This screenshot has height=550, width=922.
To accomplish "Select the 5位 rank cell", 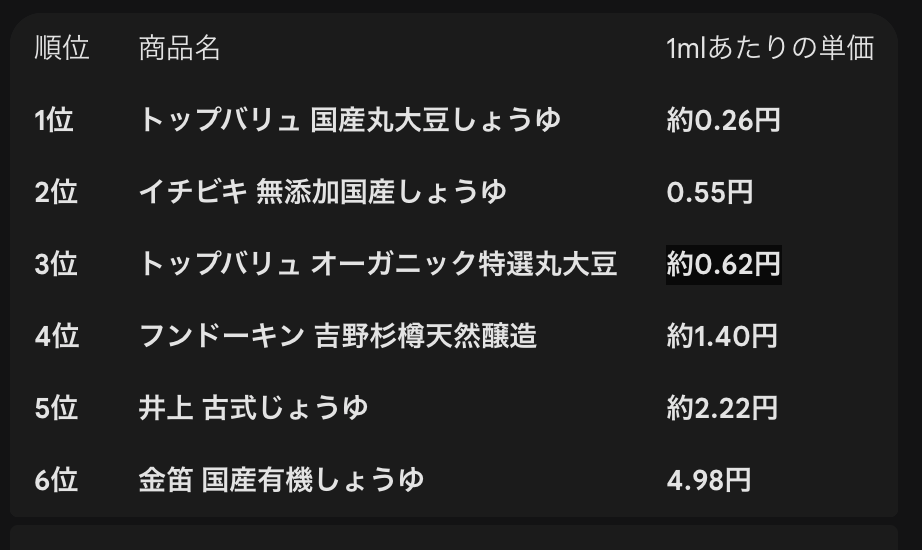I will pyautogui.click(x=56, y=408).
